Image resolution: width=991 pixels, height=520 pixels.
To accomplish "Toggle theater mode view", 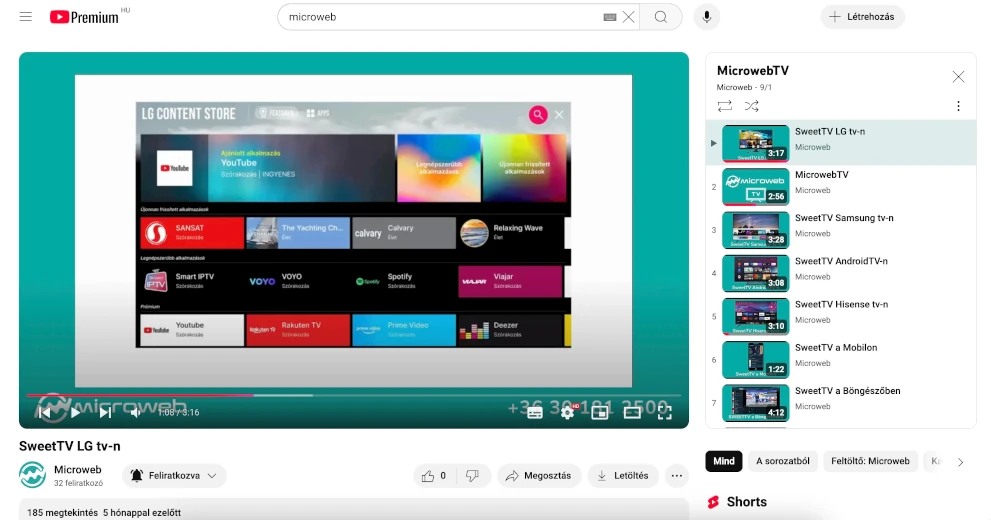I will pyautogui.click(x=632, y=413).
